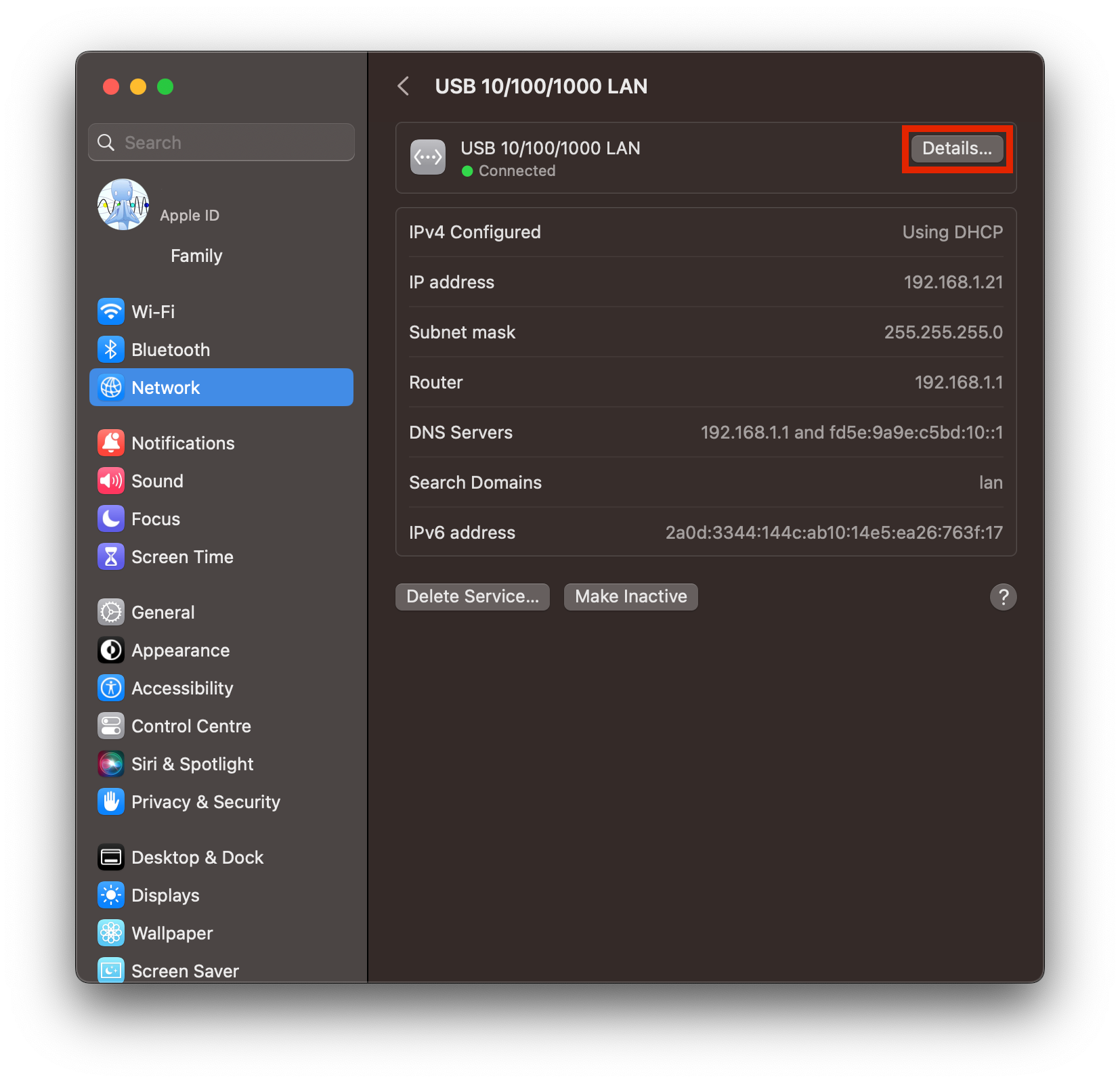The image size is (1120, 1083).
Task: Open General settings pane
Action: pyautogui.click(x=163, y=613)
